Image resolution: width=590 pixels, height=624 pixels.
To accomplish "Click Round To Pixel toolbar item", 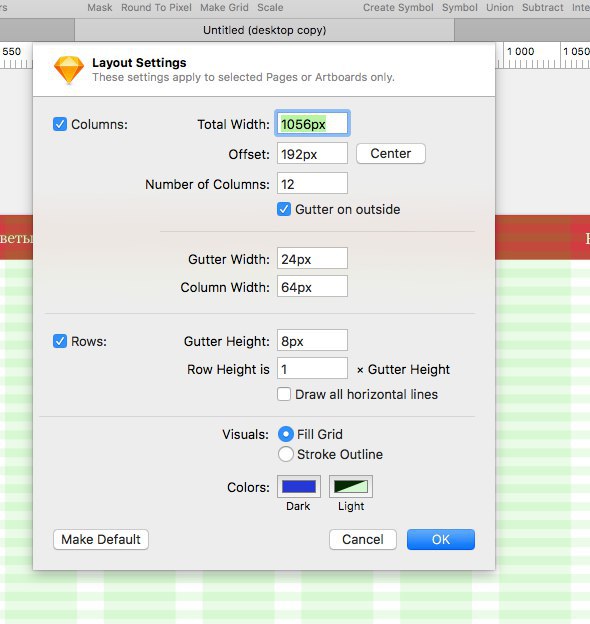I will pyautogui.click(x=156, y=8).
